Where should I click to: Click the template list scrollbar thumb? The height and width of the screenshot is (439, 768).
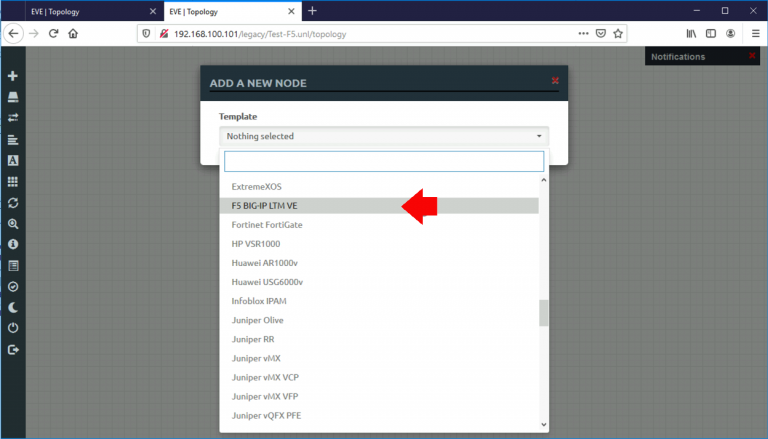(x=544, y=313)
